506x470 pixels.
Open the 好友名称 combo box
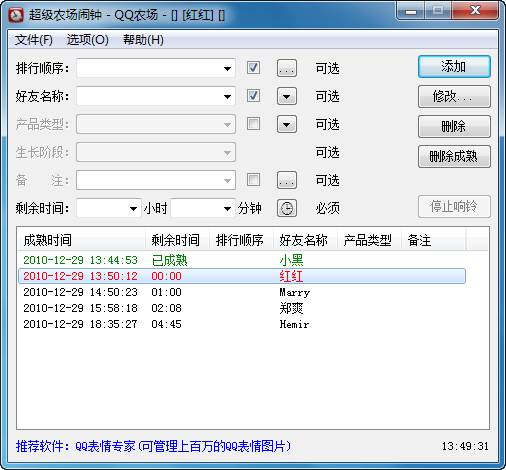coord(156,96)
